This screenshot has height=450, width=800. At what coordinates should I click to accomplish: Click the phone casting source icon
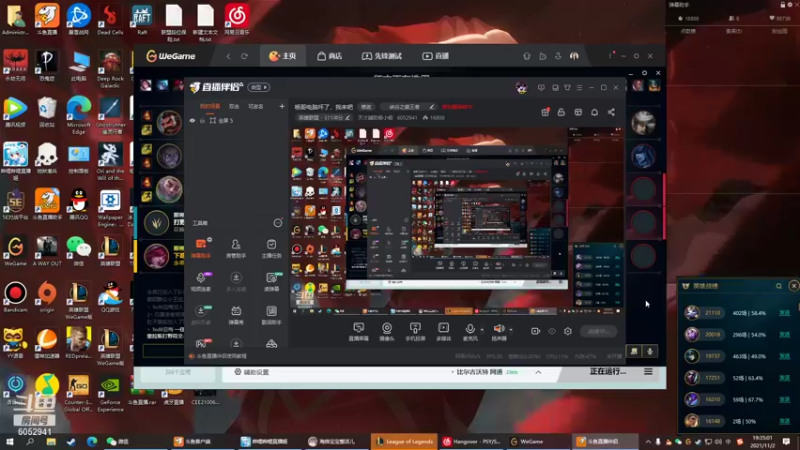(x=415, y=332)
